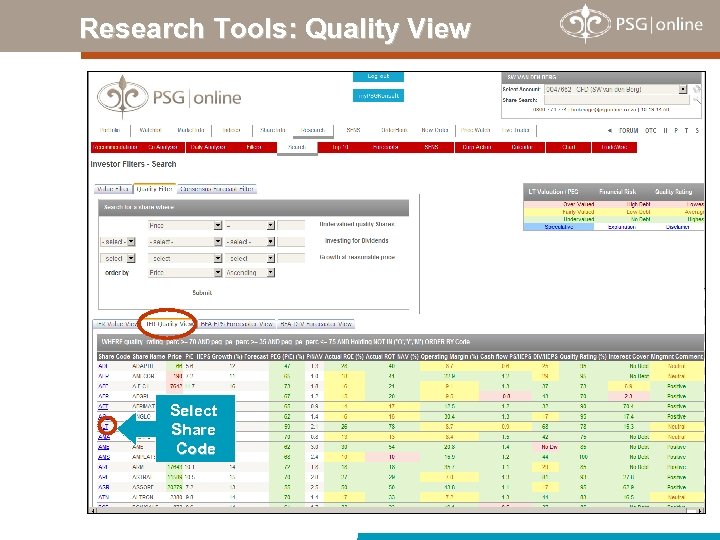The image size is (720, 540).
Task: Click the right arrow of the horizontal scrollbar
Action: point(700,510)
